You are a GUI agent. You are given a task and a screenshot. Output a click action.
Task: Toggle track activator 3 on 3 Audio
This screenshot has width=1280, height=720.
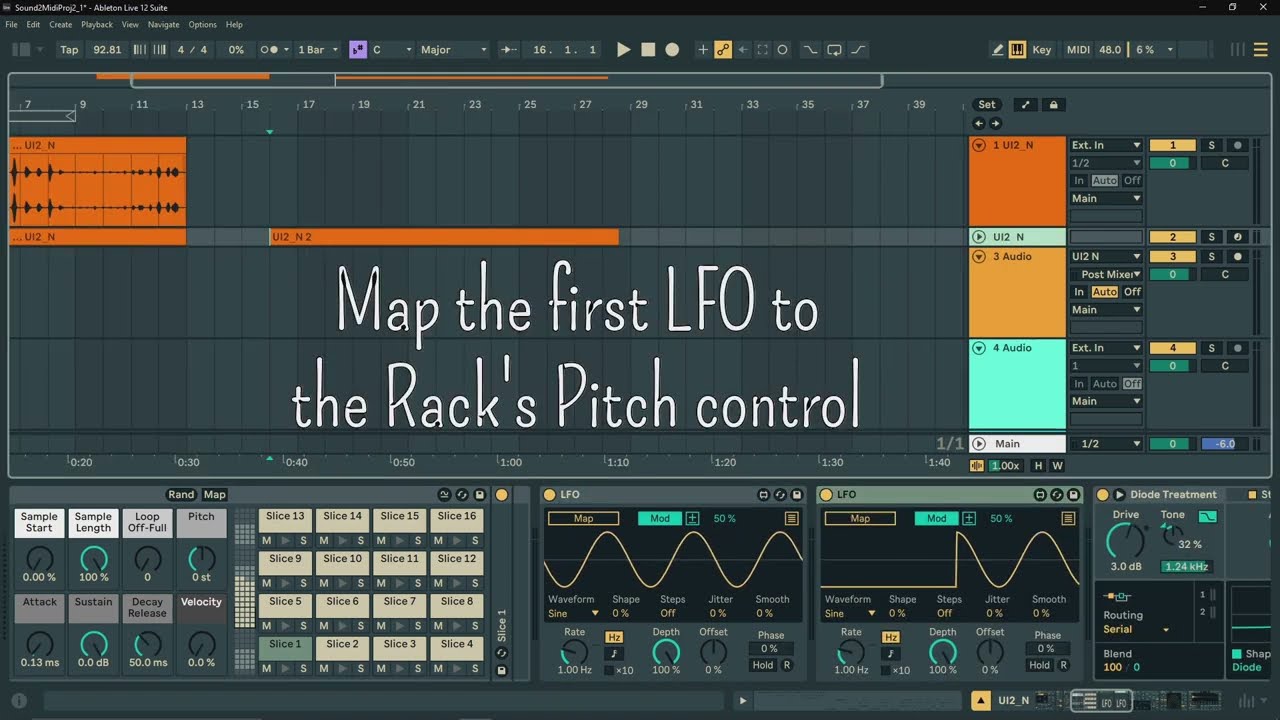click(1173, 256)
